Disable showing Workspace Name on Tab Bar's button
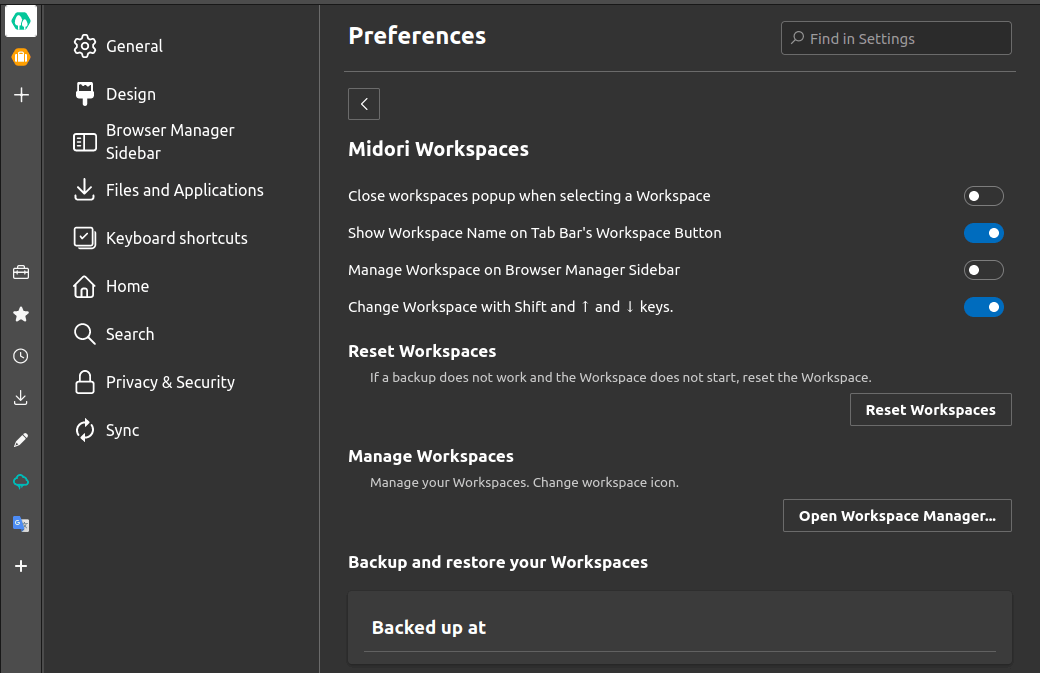 [983, 232]
